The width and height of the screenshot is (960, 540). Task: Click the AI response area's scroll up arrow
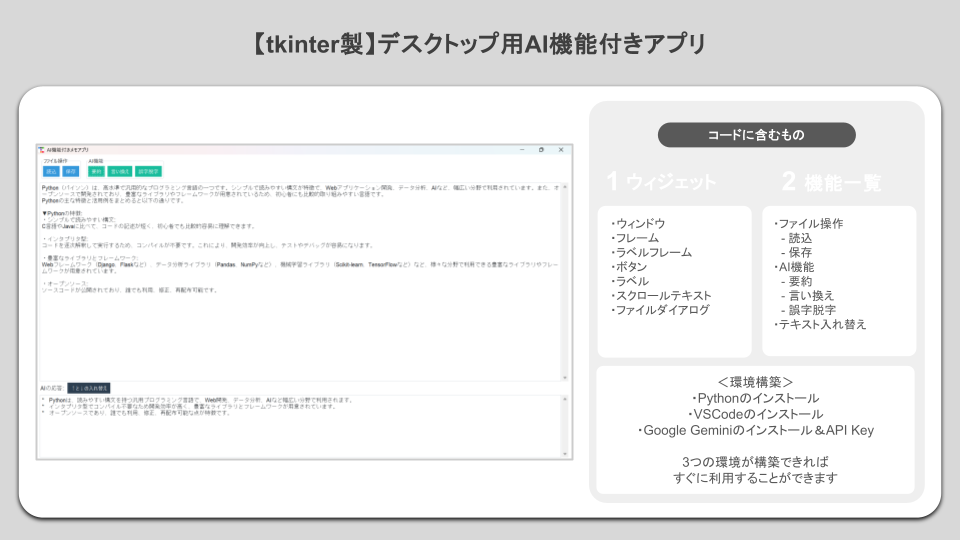(564, 399)
